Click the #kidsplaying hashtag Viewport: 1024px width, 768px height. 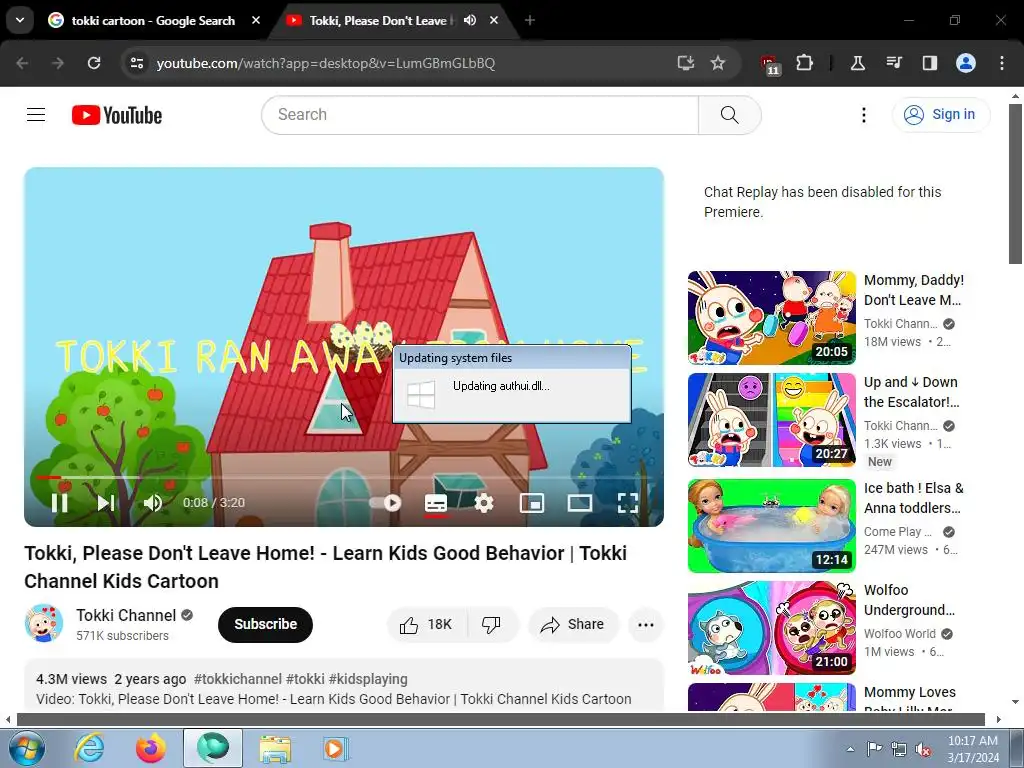(x=368, y=679)
